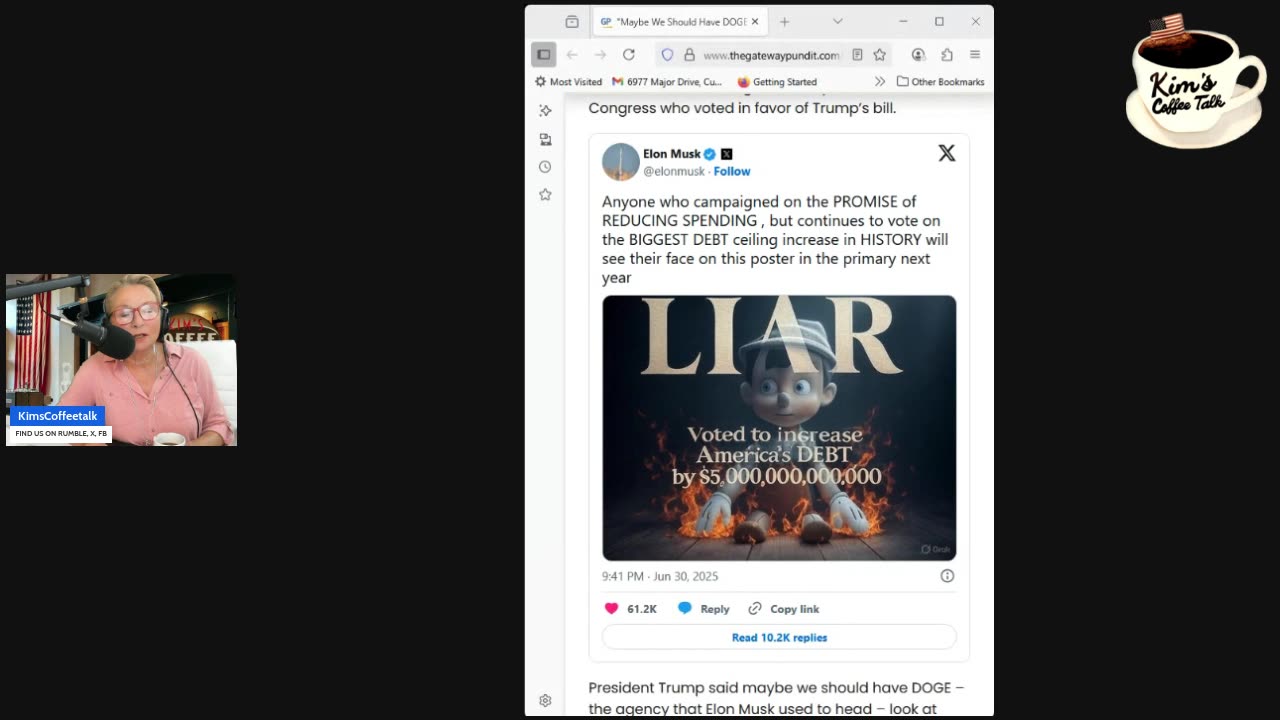Open the tracking protection shield icon
Screen dimensions: 1280x720
[668, 55]
